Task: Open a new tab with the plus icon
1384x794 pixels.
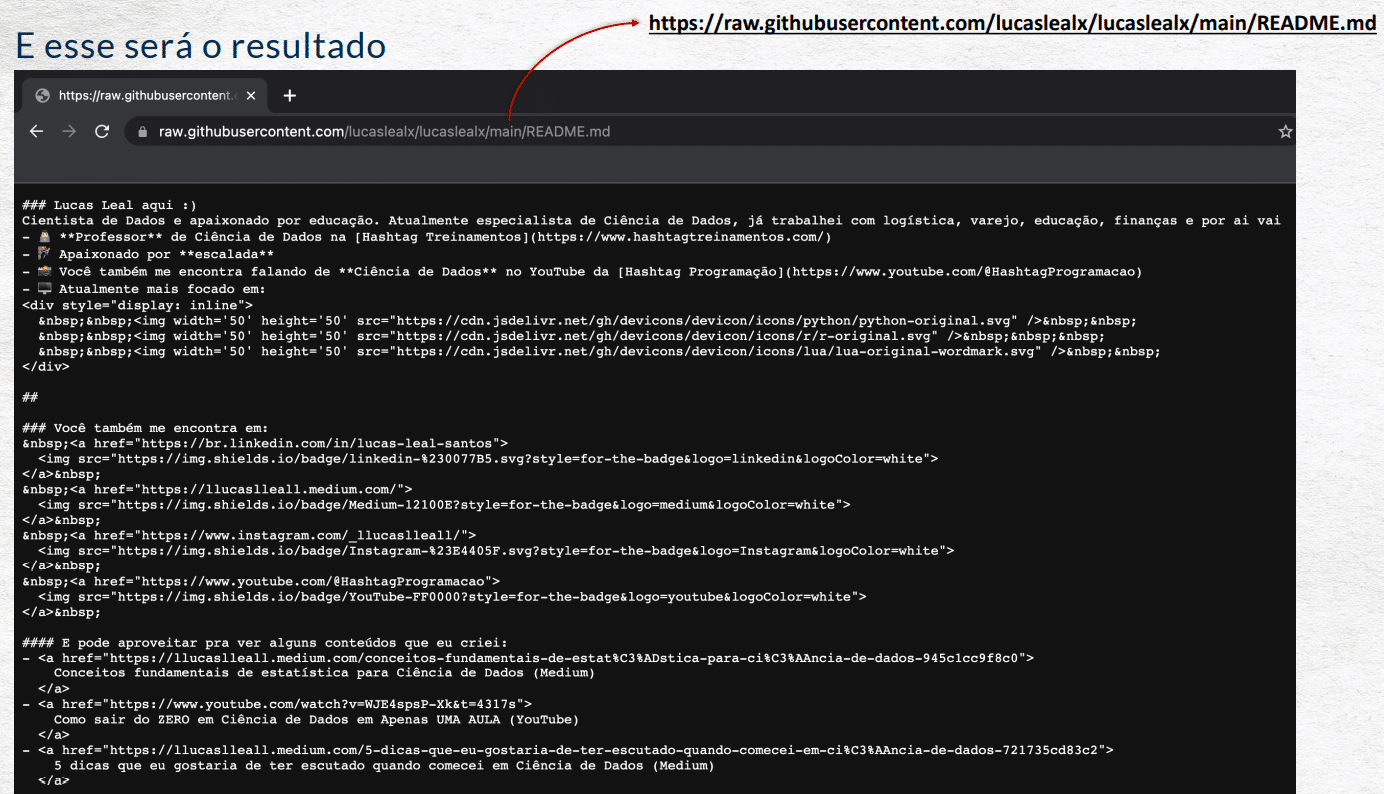Action: coord(290,96)
